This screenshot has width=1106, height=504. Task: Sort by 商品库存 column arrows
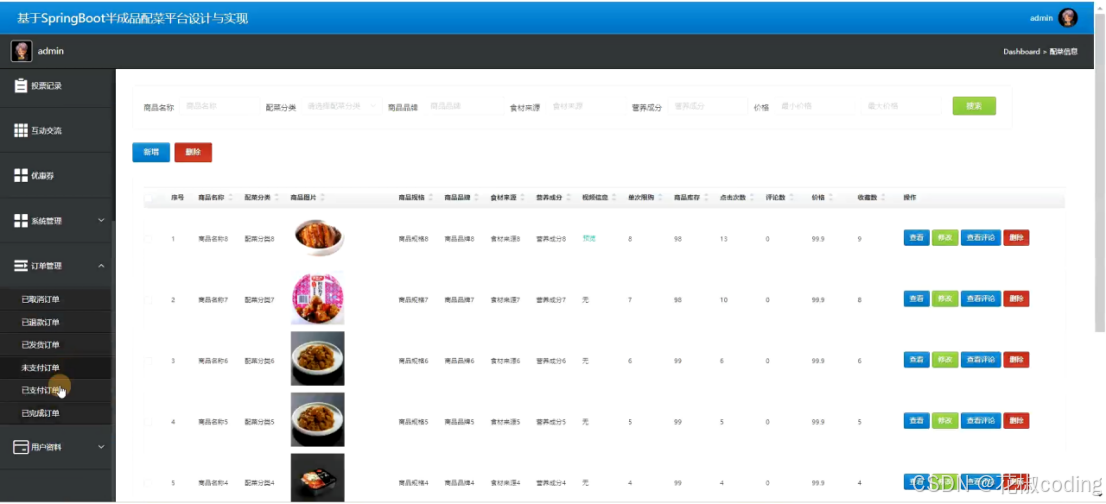click(706, 198)
